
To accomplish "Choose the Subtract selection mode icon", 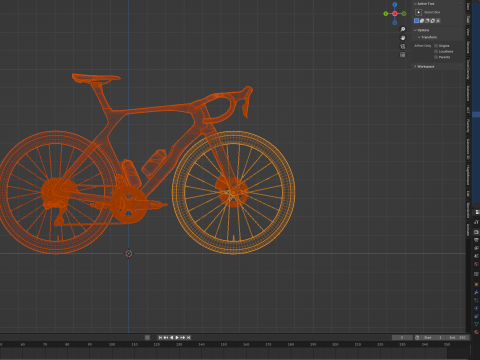I will pyautogui.click(x=427, y=21).
